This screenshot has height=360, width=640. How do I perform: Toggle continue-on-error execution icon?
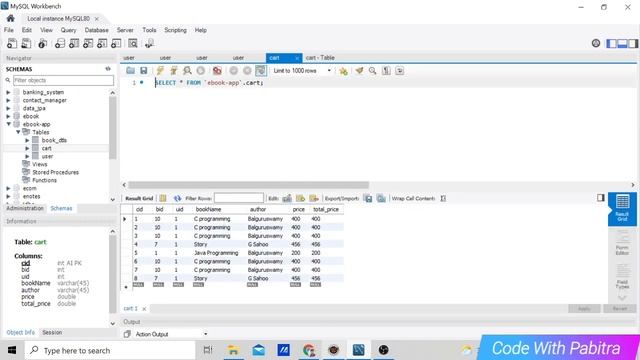coord(217,71)
